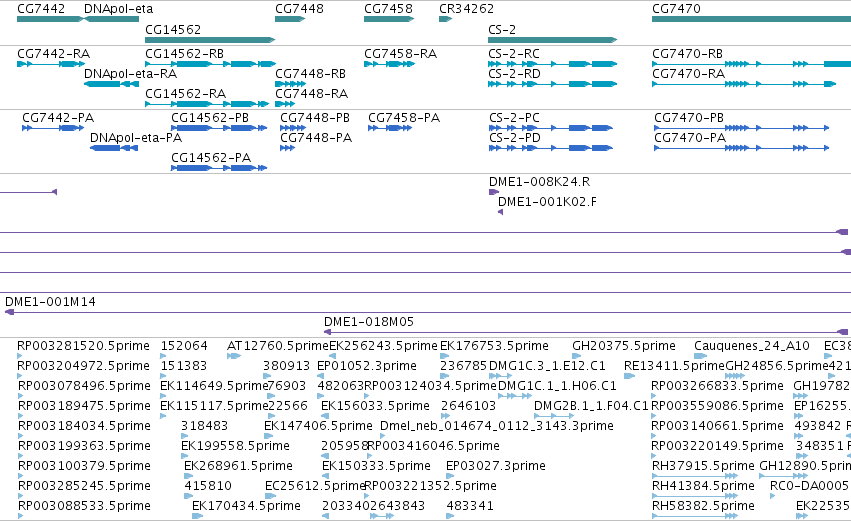
Task: Click EST GH20375.5prime
Action: tap(624, 346)
